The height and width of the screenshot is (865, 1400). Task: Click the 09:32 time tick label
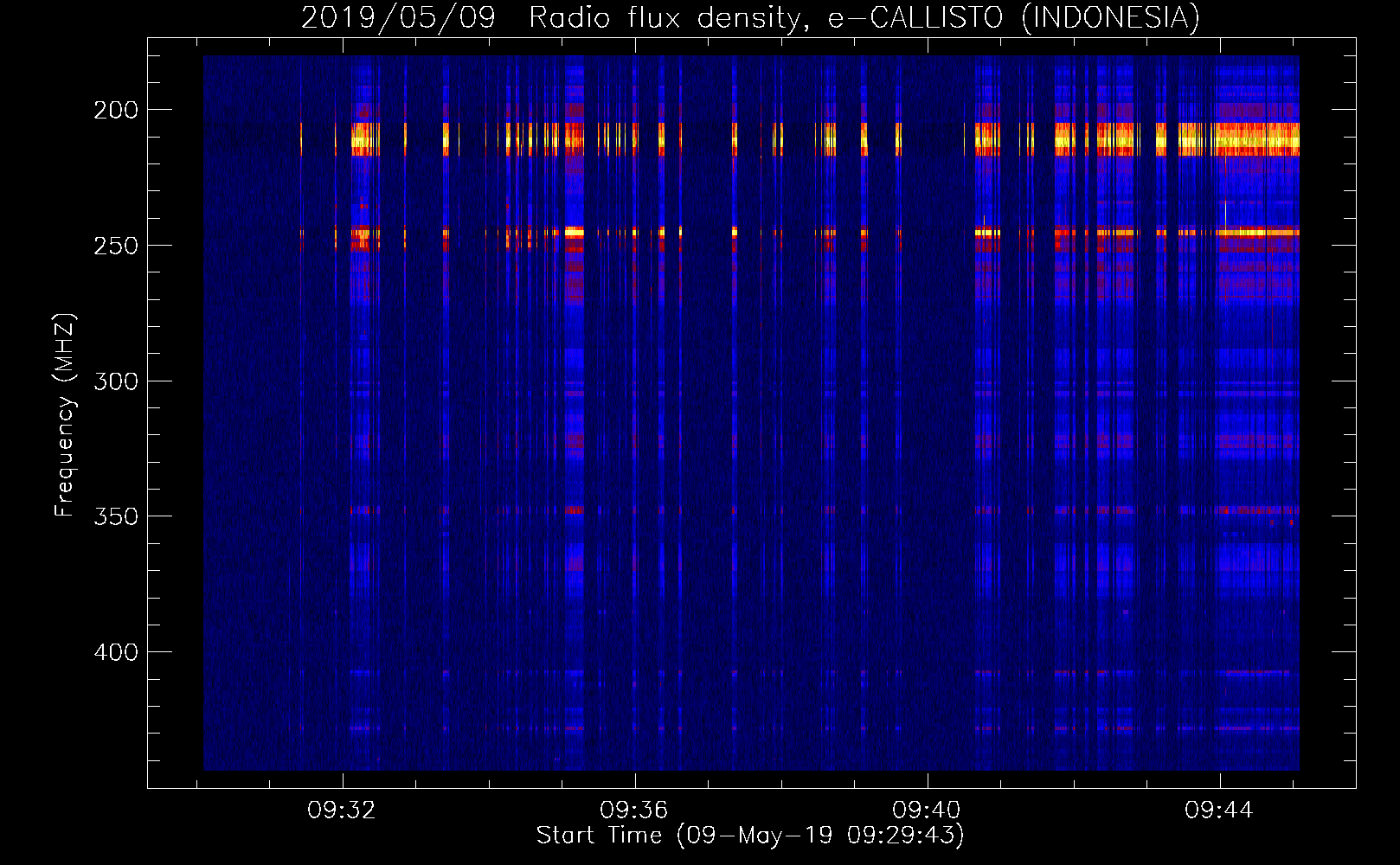342,811
